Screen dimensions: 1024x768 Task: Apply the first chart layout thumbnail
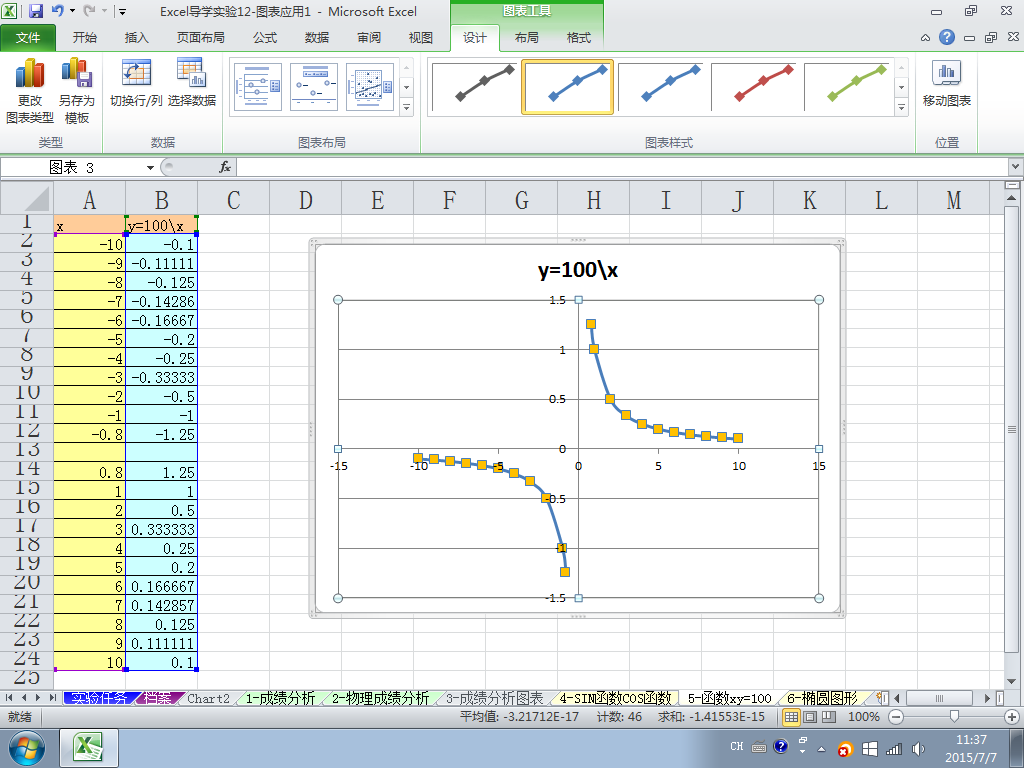(257, 87)
